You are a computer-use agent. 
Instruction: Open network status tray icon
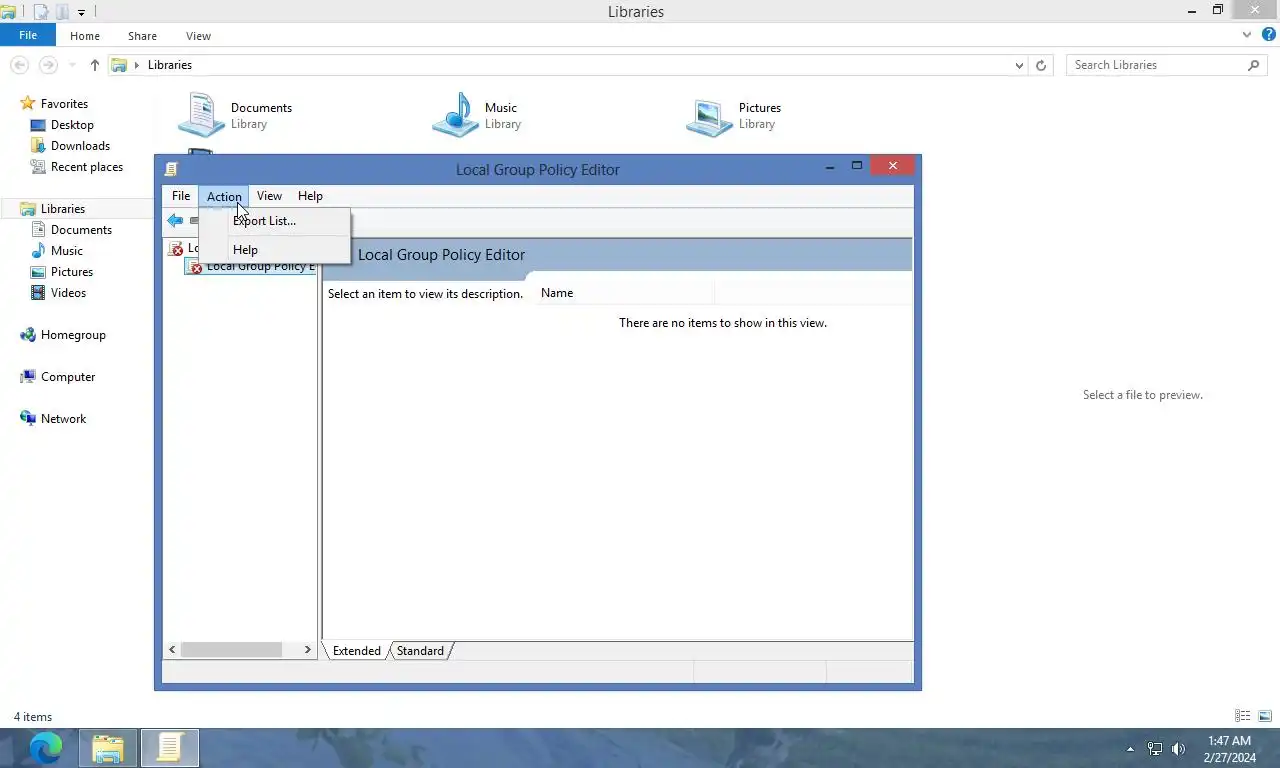pyautogui.click(x=1155, y=748)
